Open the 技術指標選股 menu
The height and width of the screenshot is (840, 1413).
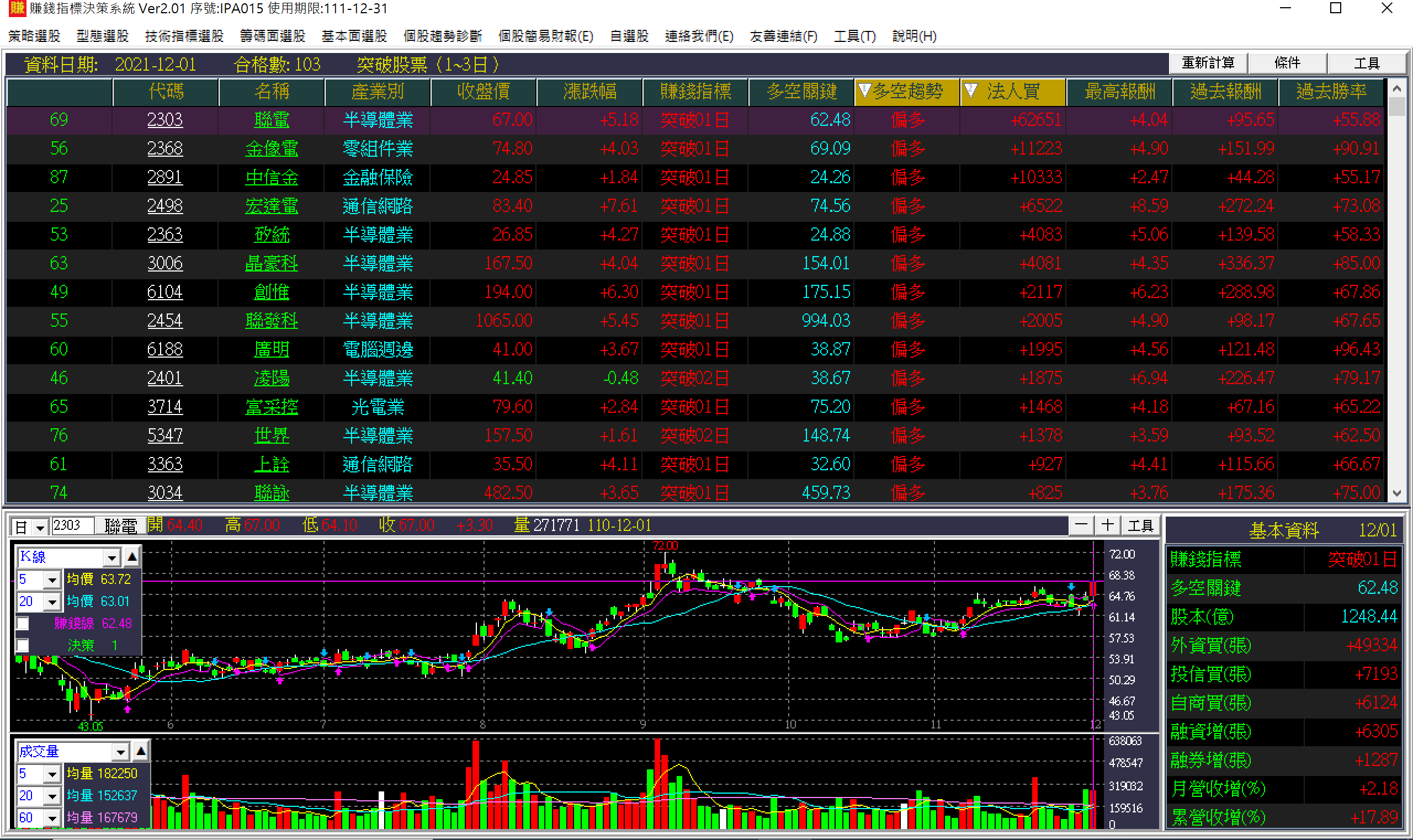coord(184,36)
